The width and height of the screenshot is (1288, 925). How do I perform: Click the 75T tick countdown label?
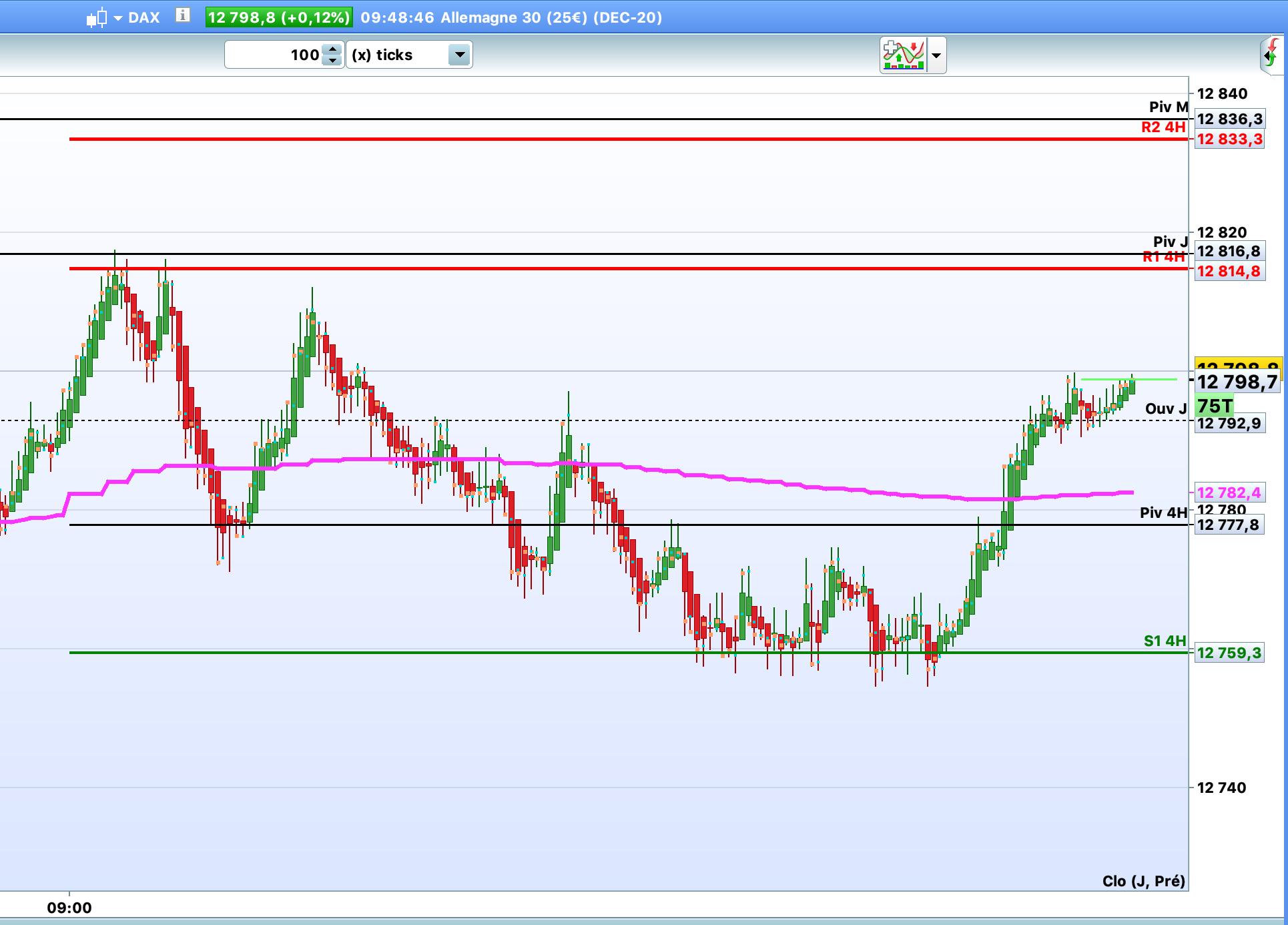1215,406
